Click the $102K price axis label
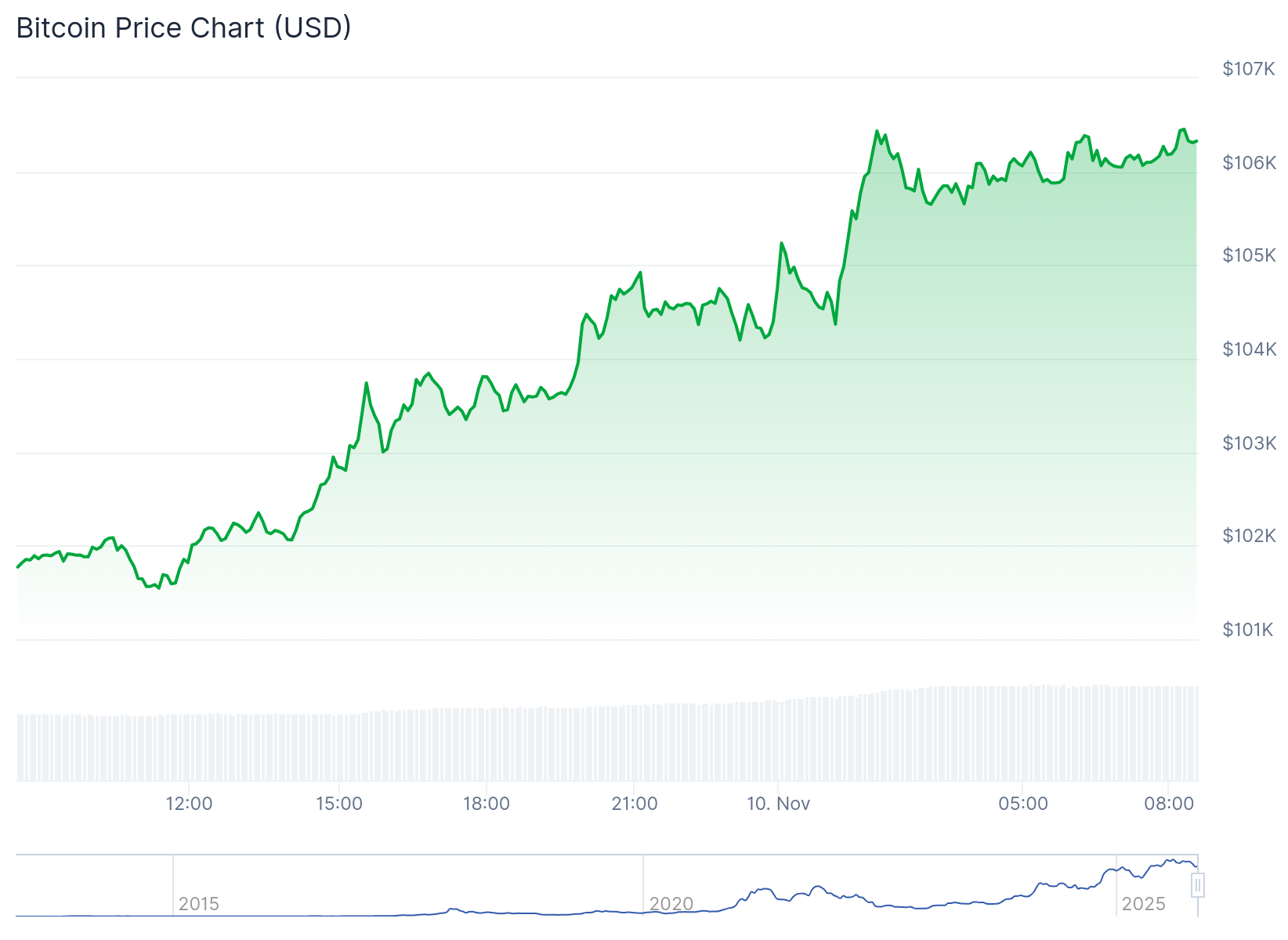 coord(1249,536)
